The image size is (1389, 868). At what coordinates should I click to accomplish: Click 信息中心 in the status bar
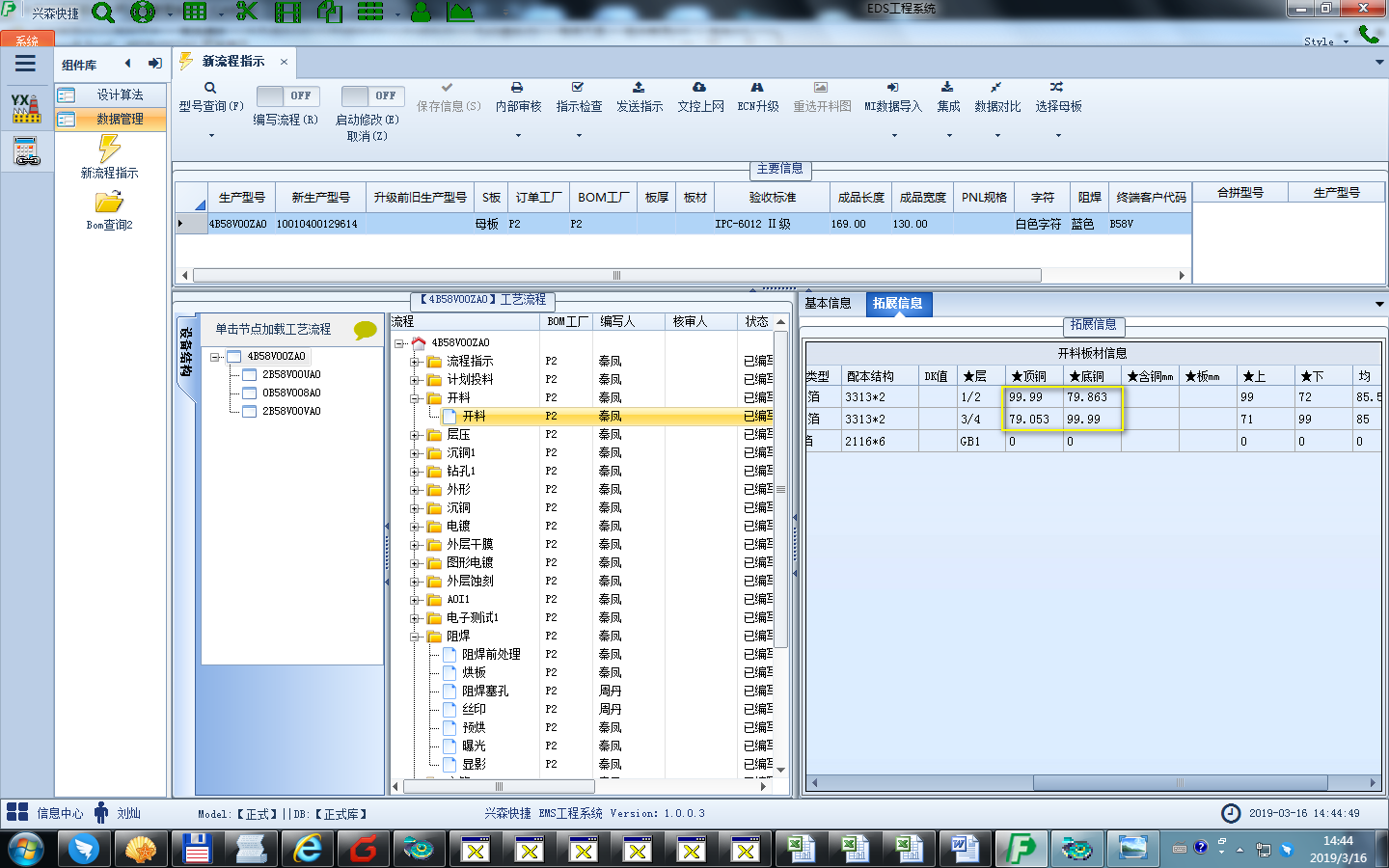point(60,813)
